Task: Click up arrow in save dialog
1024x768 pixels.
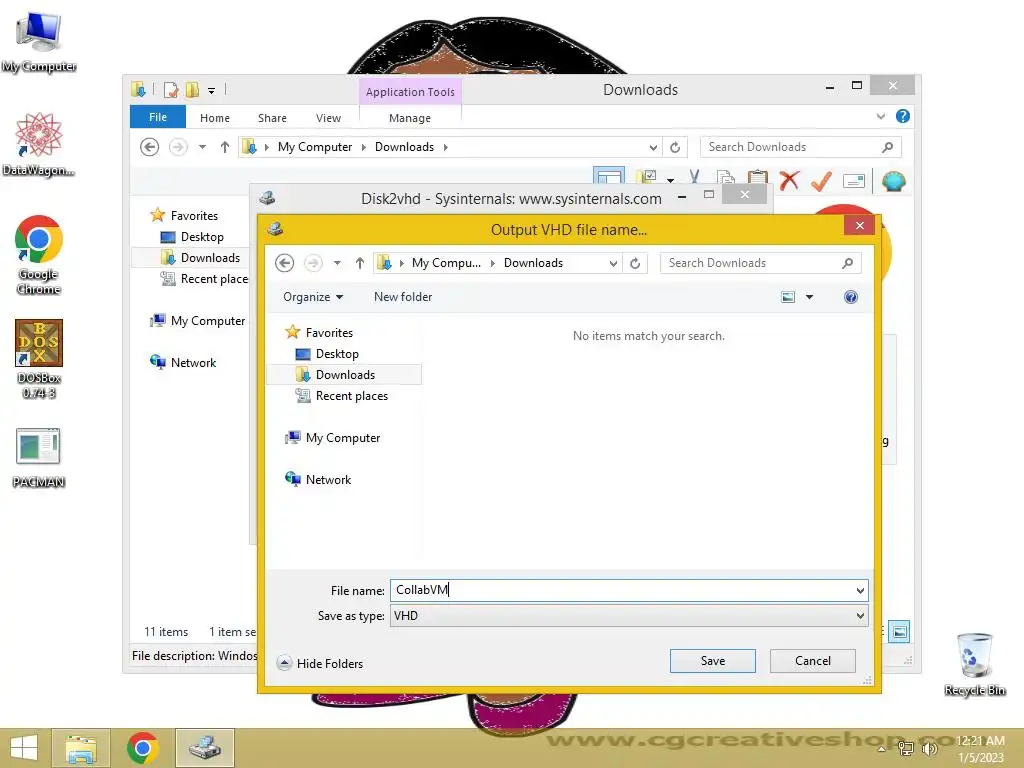Action: (360, 263)
